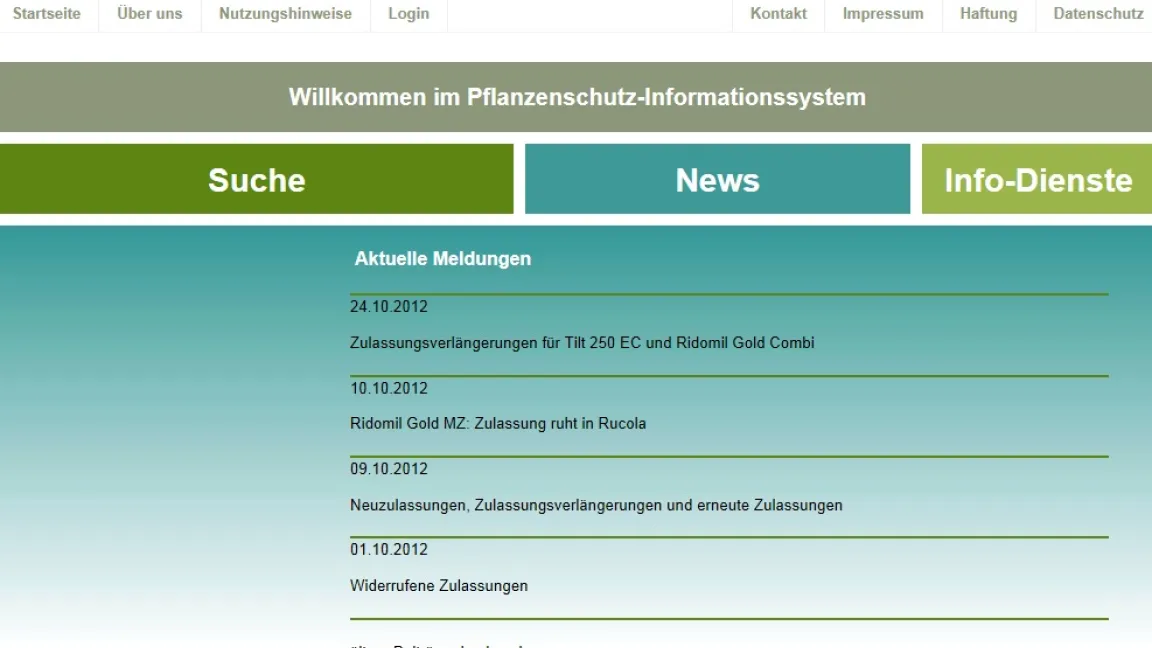1152x648 pixels.
Task: Navigate to the Startseite menu item
Action: pyautogui.click(x=47, y=14)
